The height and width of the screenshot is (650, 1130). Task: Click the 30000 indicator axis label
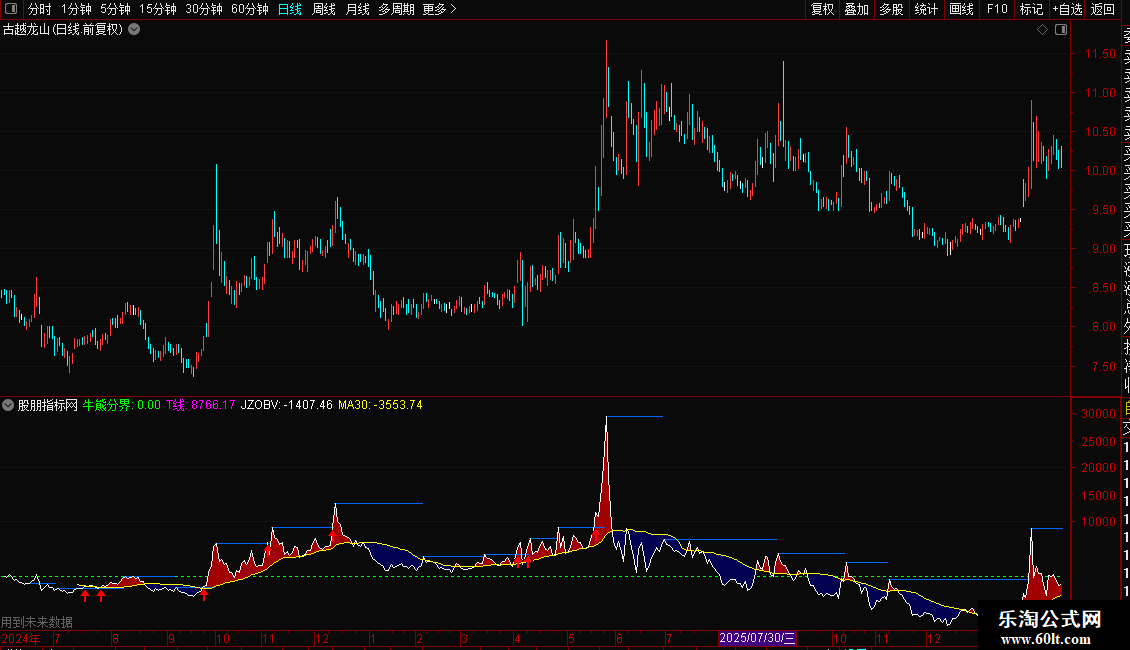click(x=1098, y=414)
